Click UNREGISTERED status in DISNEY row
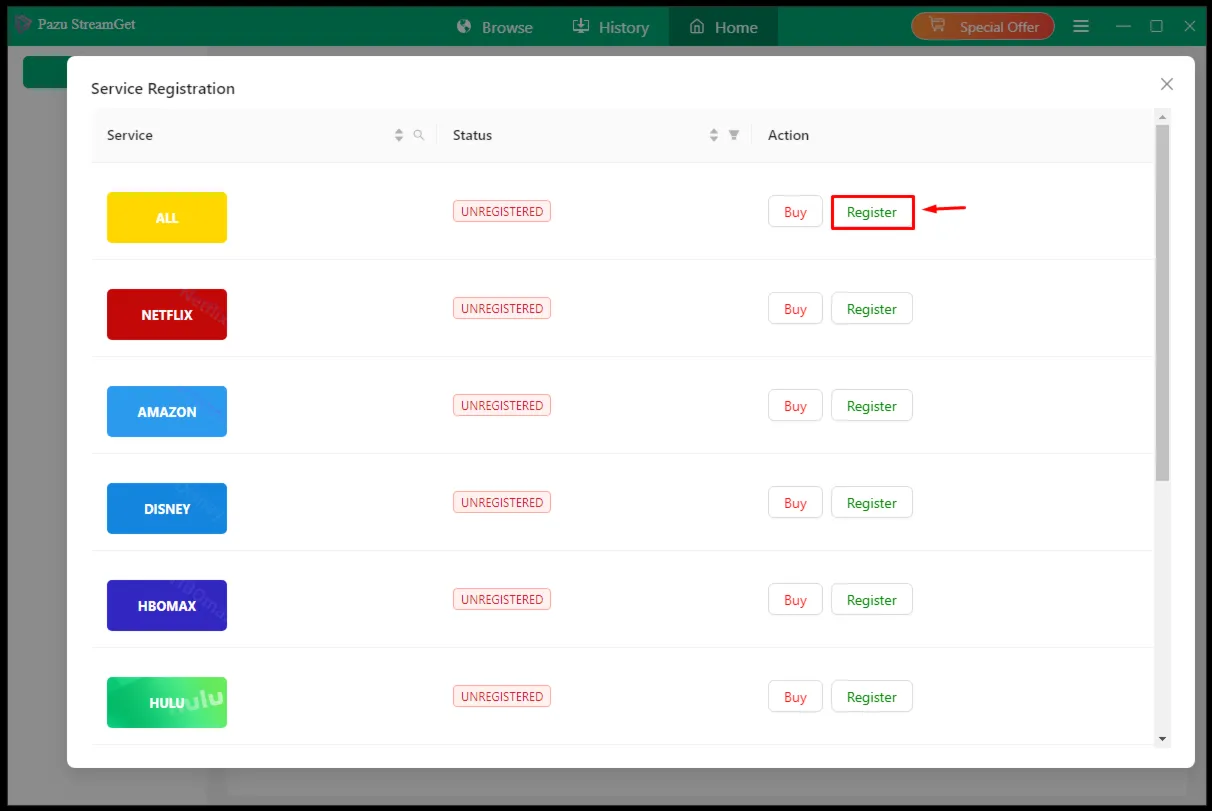1212x811 pixels. [x=502, y=502]
